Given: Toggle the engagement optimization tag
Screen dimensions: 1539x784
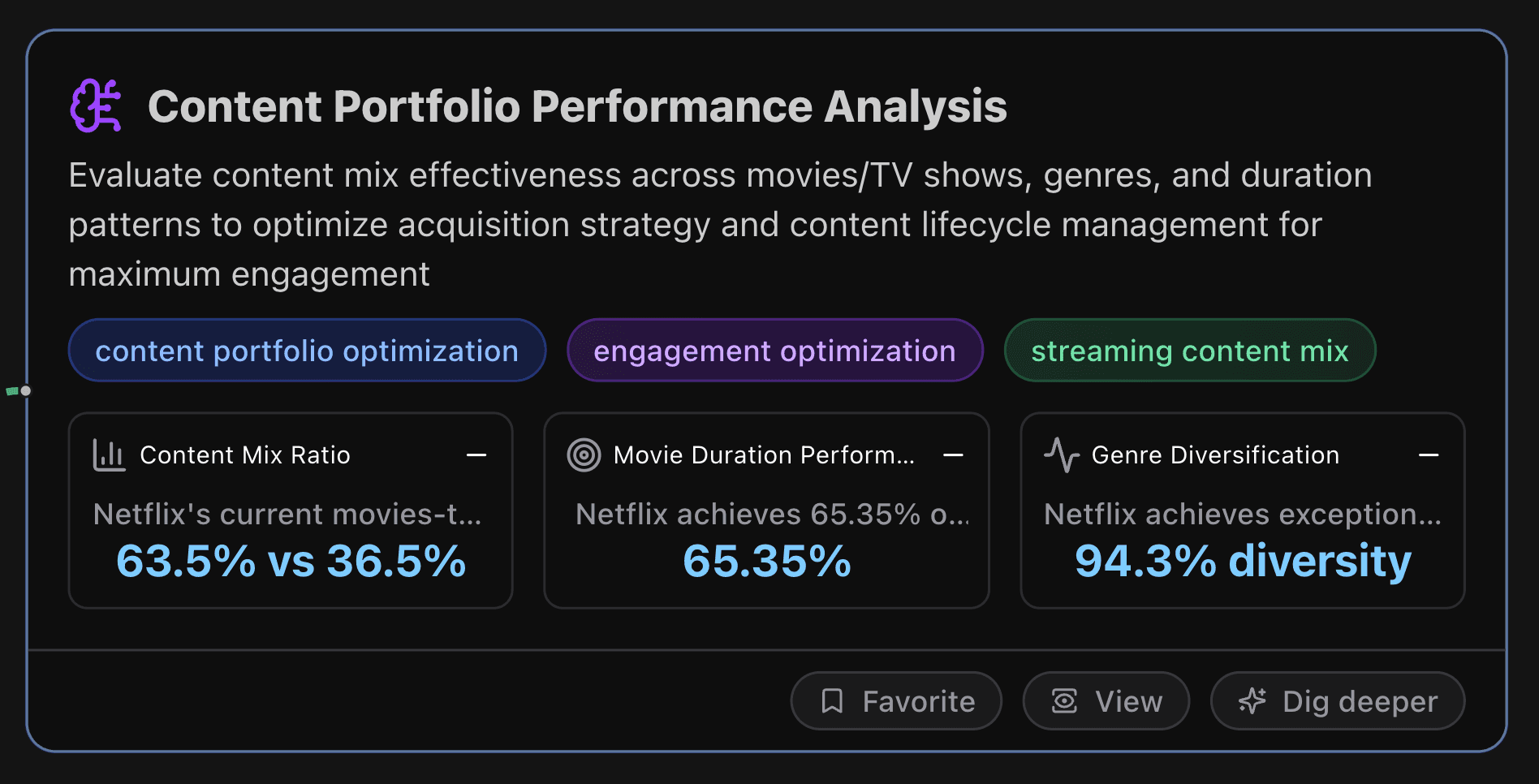Looking at the screenshot, I should [x=774, y=351].
